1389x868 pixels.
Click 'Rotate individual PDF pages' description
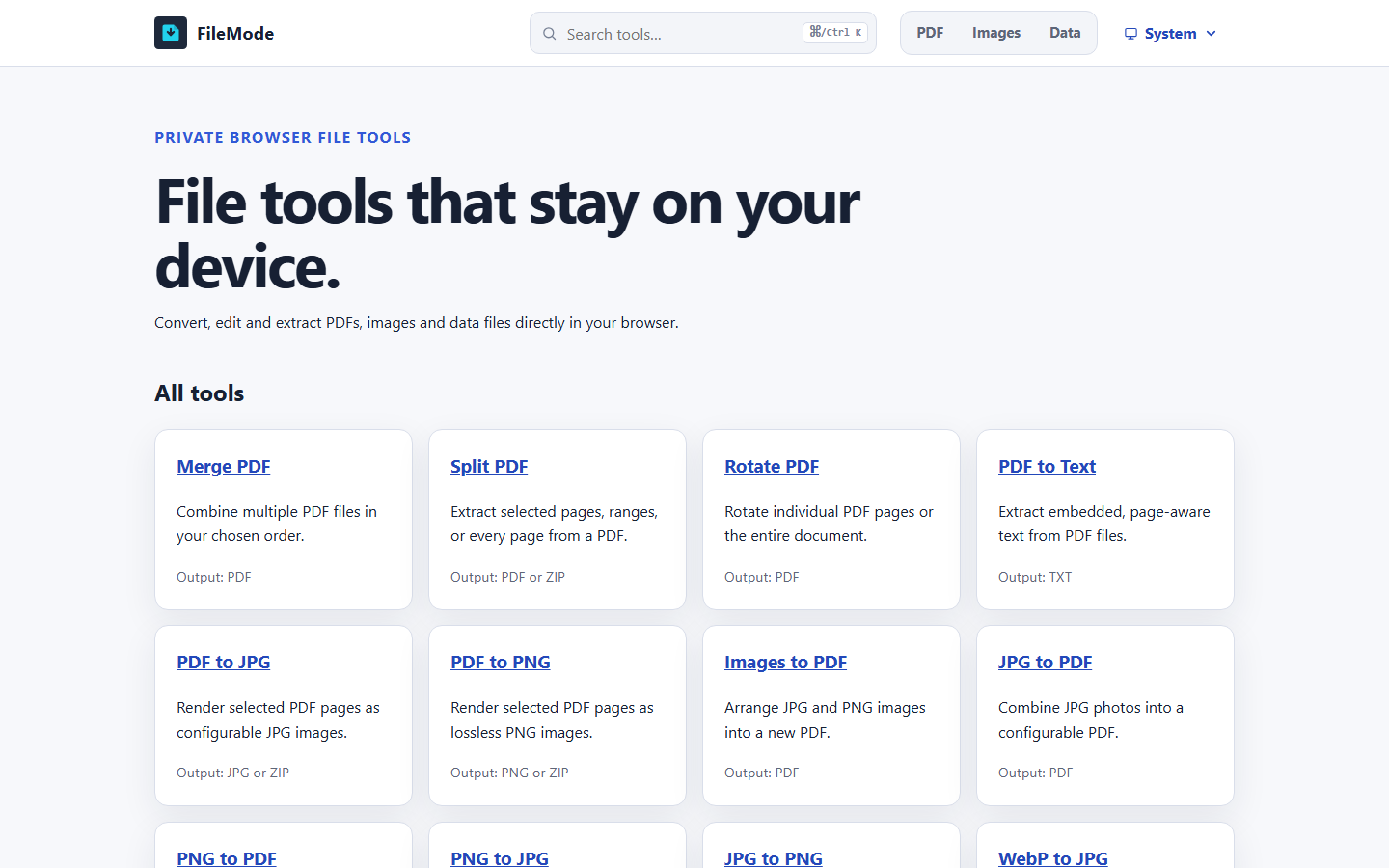tap(829, 524)
